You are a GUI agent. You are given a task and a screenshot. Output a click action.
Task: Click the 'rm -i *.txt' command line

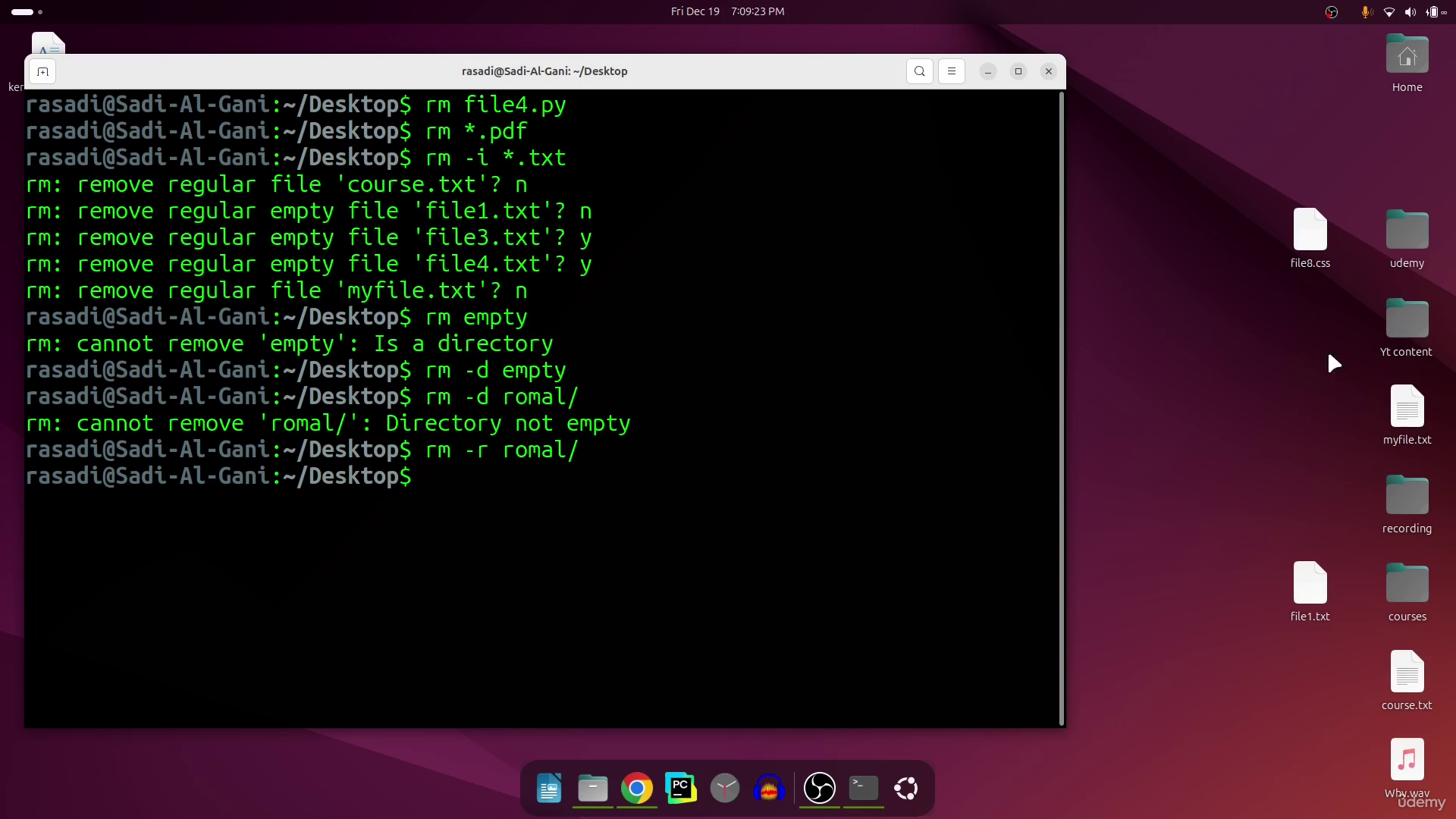tap(495, 158)
